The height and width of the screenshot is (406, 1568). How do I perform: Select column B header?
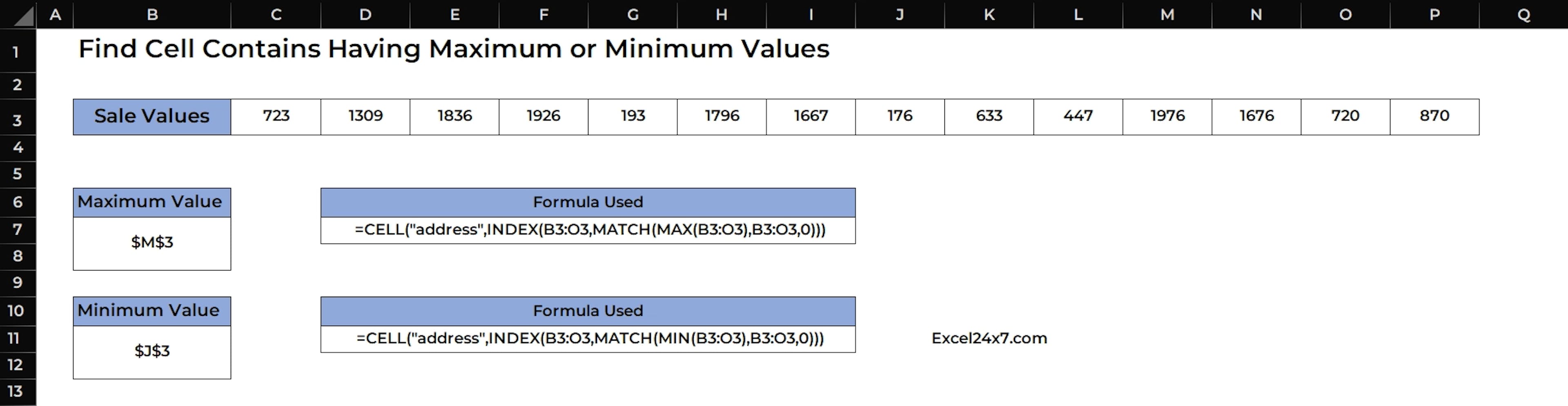coord(152,15)
